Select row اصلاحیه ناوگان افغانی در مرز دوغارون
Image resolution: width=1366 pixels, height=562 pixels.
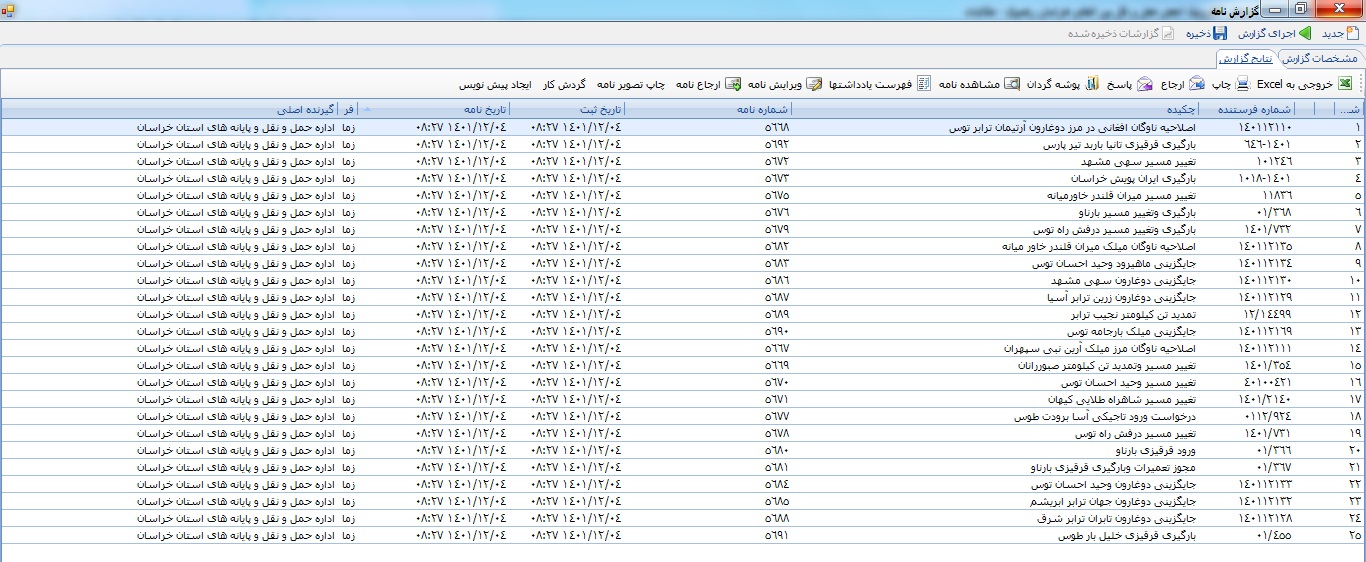[x=682, y=128]
